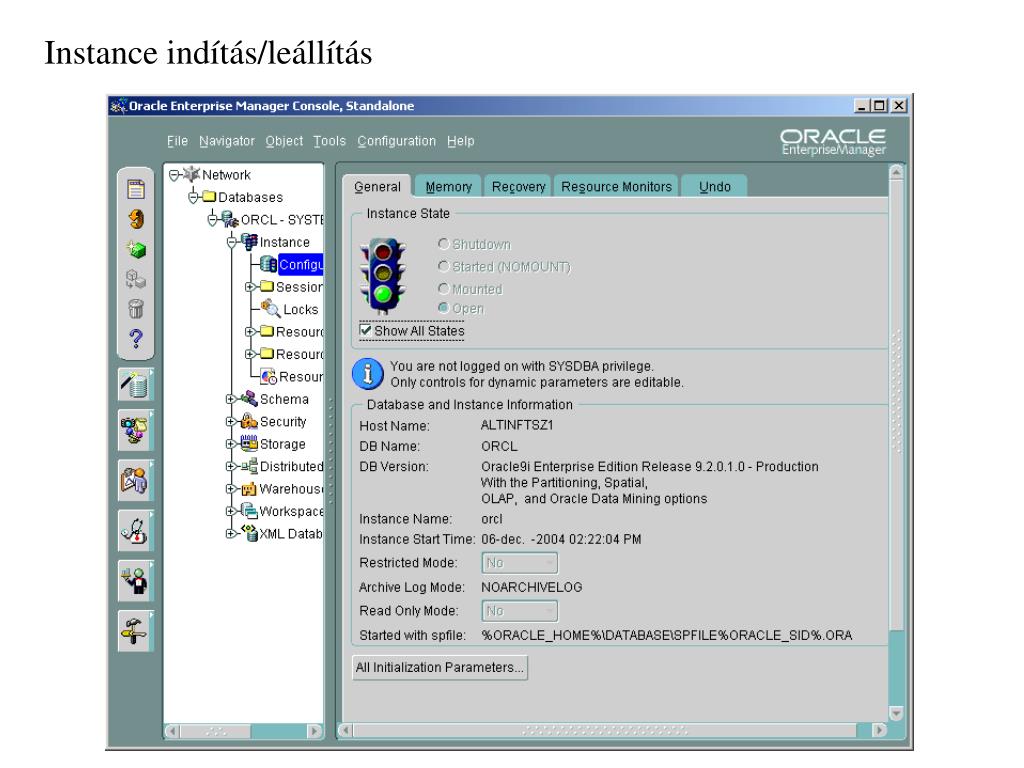Click the detail pane horizontal scrollbar thumb

[605, 730]
